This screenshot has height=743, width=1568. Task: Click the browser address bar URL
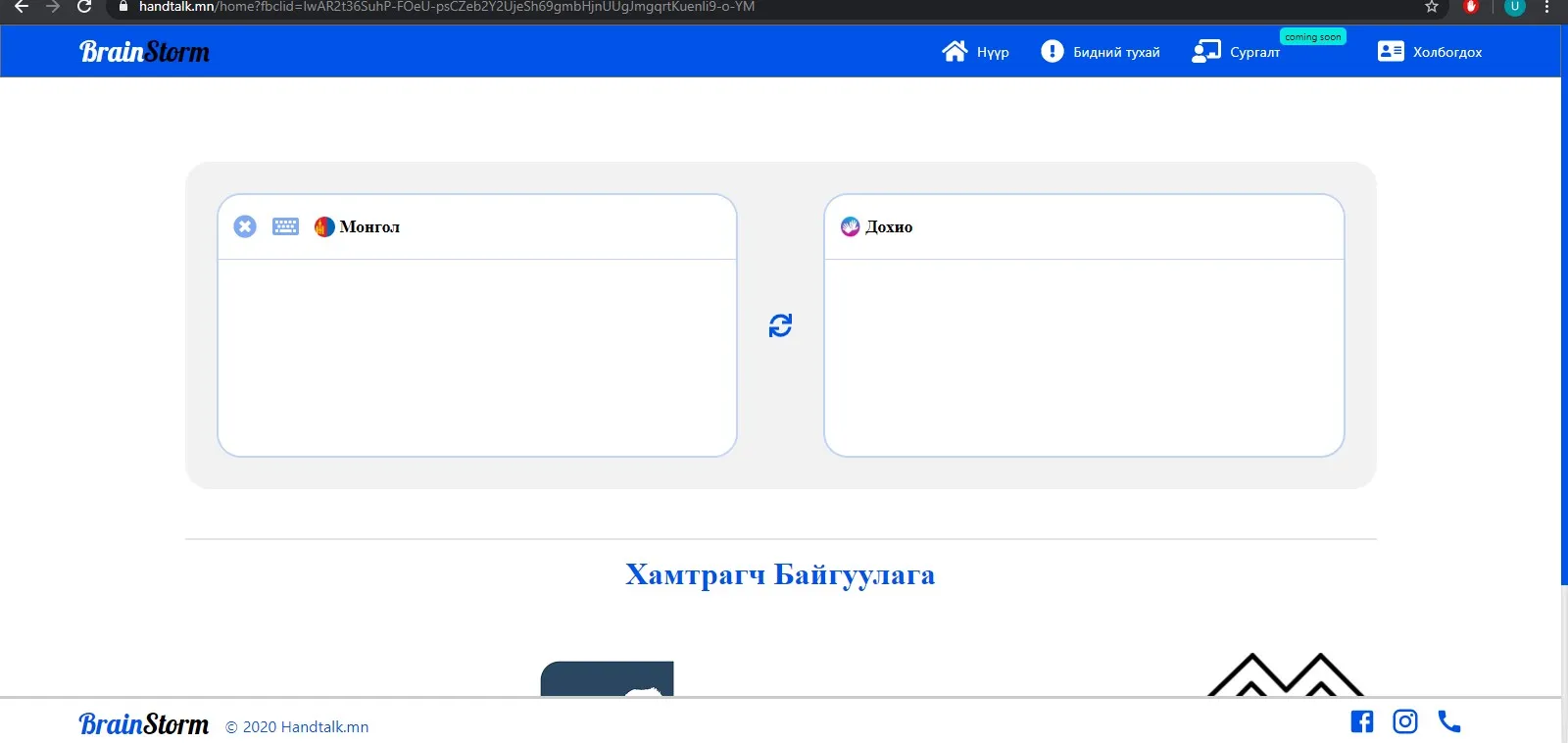pyautogui.click(x=447, y=7)
